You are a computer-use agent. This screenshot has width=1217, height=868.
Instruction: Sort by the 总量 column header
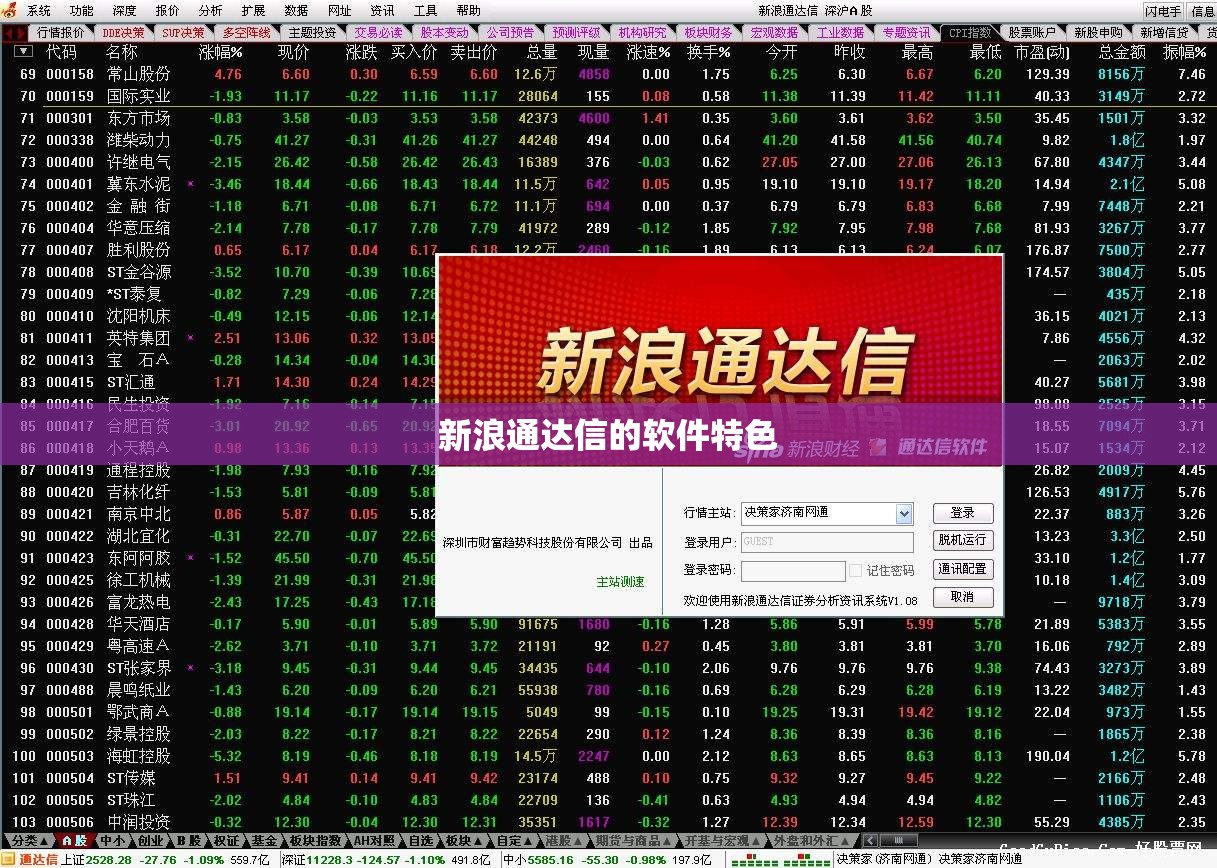[541, 51]
